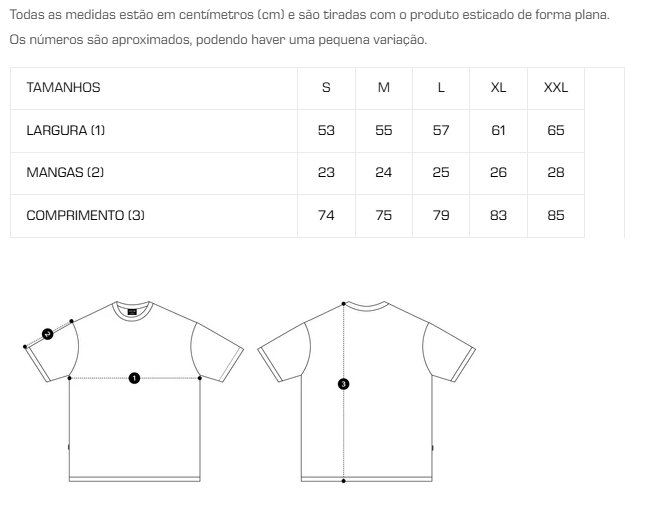Click the sleeve marker 2 on shirt
Screen dimensions: 652x516
click(x=47, y=334)
